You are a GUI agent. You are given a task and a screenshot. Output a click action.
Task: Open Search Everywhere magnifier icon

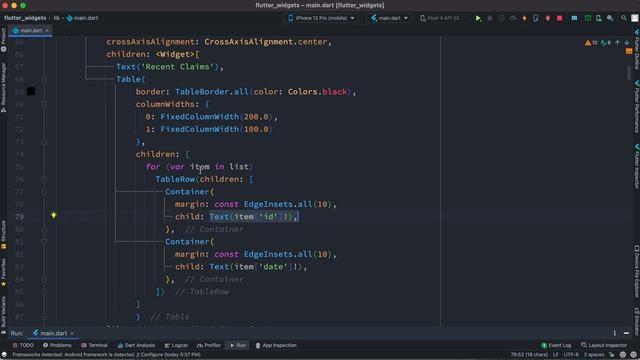[624, 18]
